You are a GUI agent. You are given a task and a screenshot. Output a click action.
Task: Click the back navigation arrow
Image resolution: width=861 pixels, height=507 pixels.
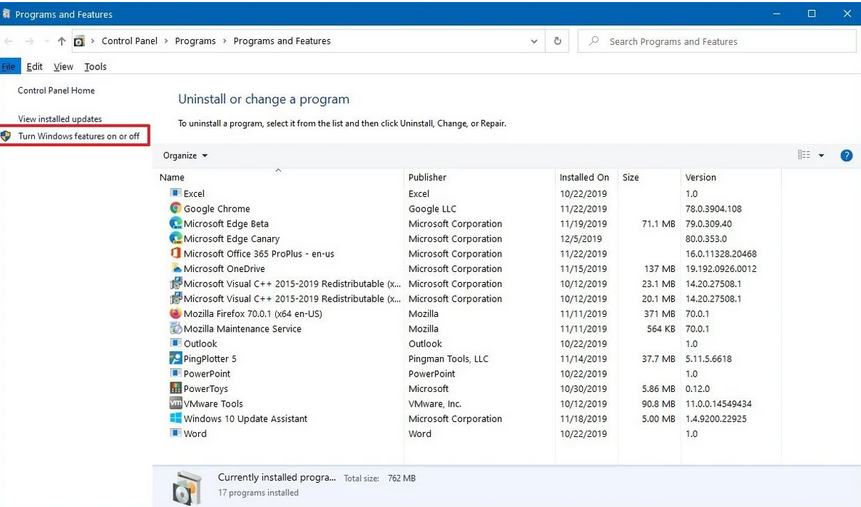(x=9, y=41)
